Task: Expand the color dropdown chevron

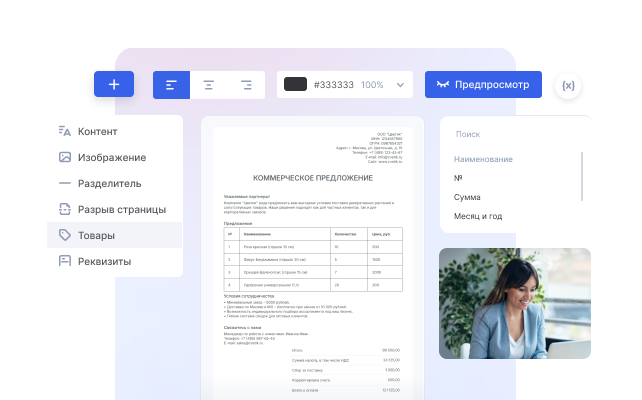Action: [x=400, y=85]
